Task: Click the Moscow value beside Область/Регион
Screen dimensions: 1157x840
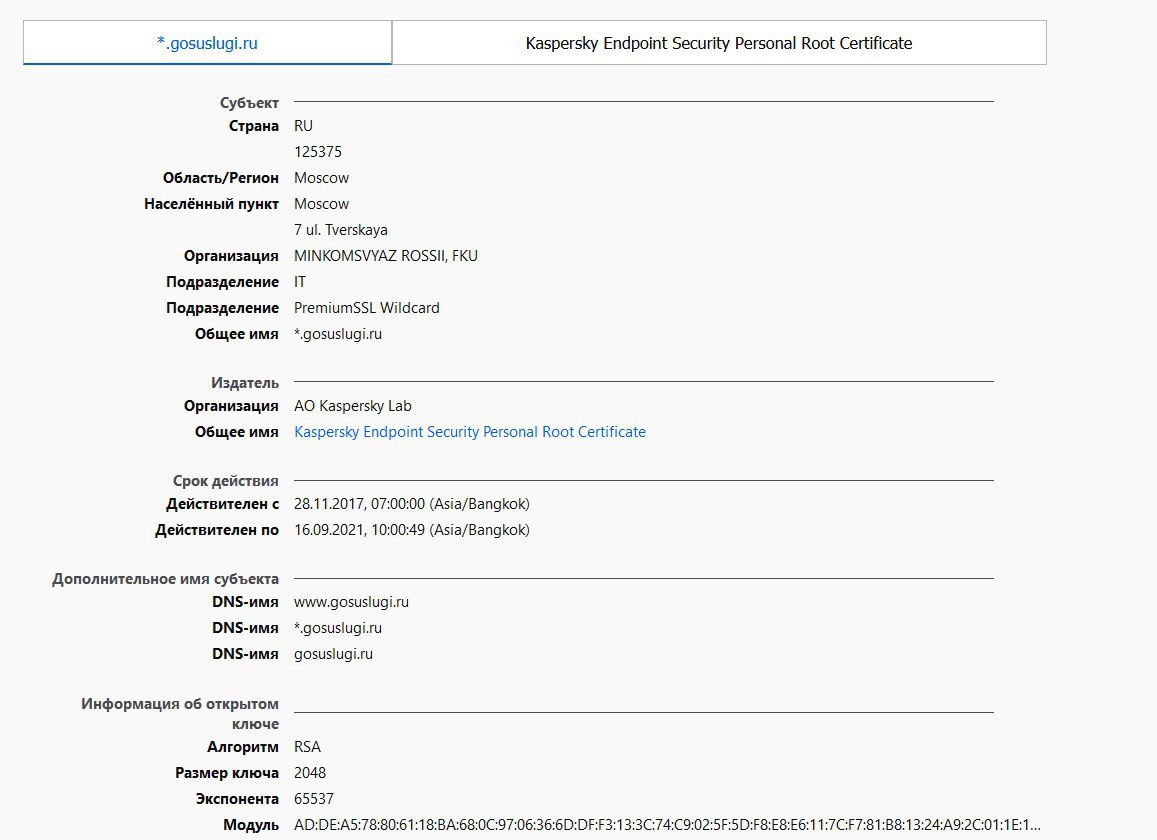Action: 321,178
